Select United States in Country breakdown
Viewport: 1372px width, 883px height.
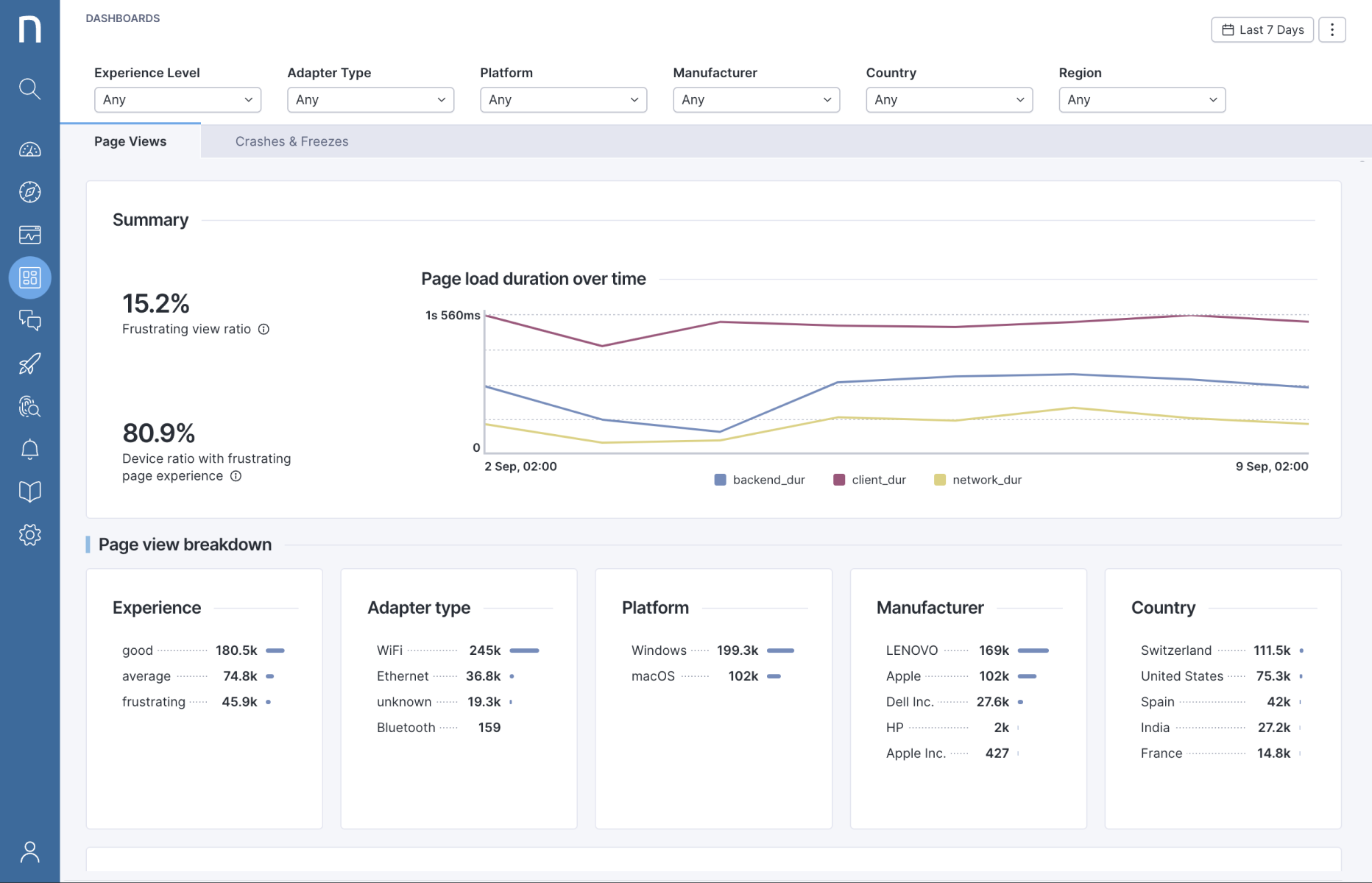click(x=1223, y=676)
